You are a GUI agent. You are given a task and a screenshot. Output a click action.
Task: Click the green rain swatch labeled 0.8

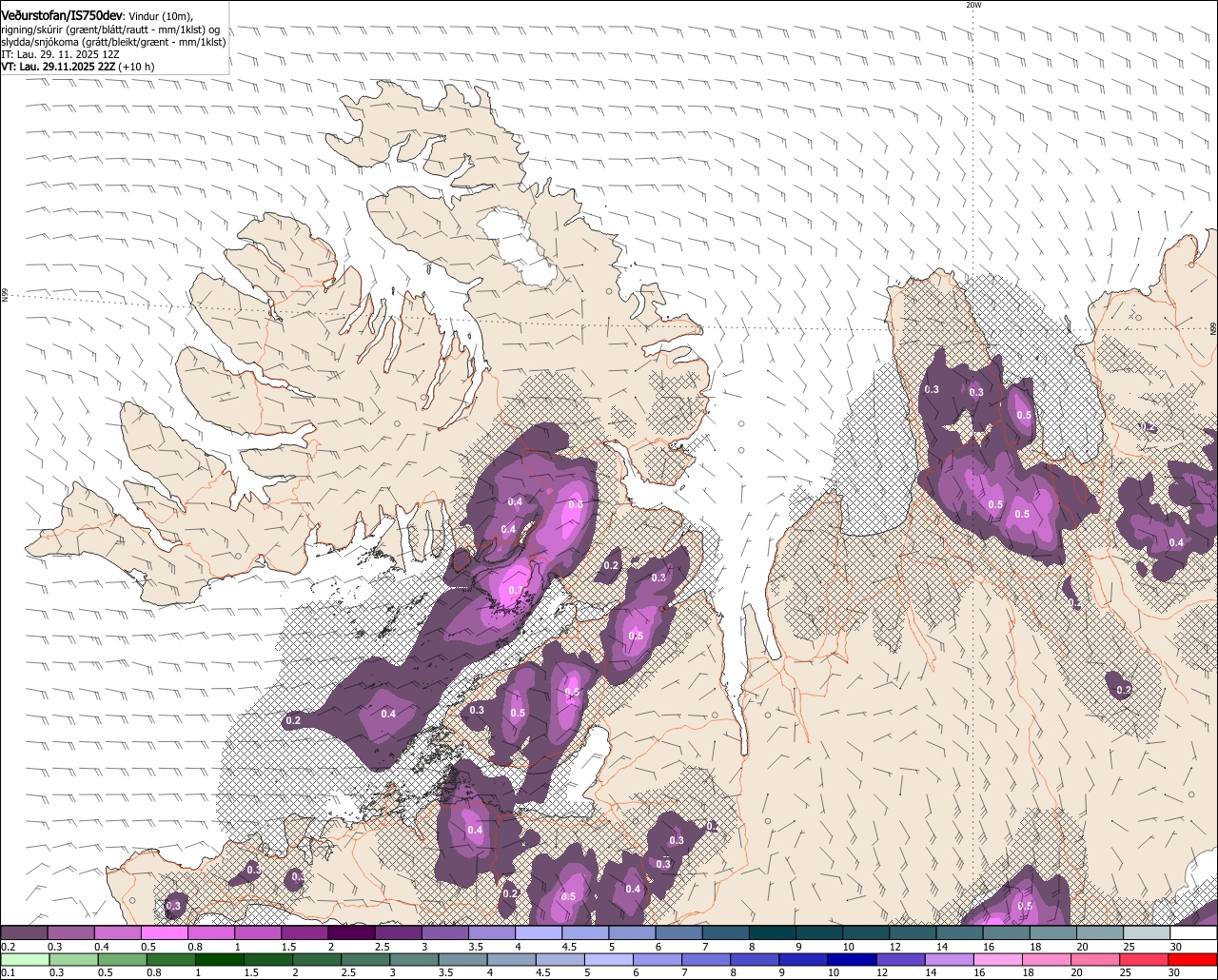click(172, 959)
